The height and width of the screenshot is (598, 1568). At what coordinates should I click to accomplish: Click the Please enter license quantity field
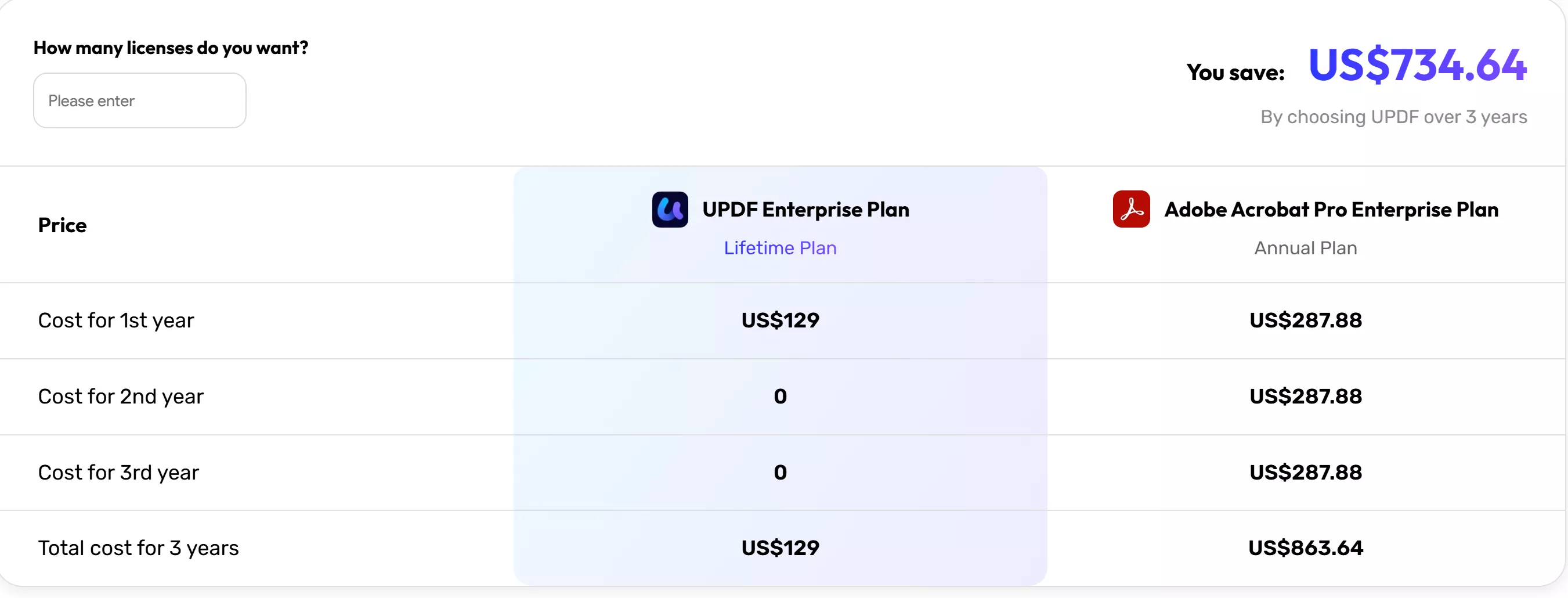pos(139,100)
